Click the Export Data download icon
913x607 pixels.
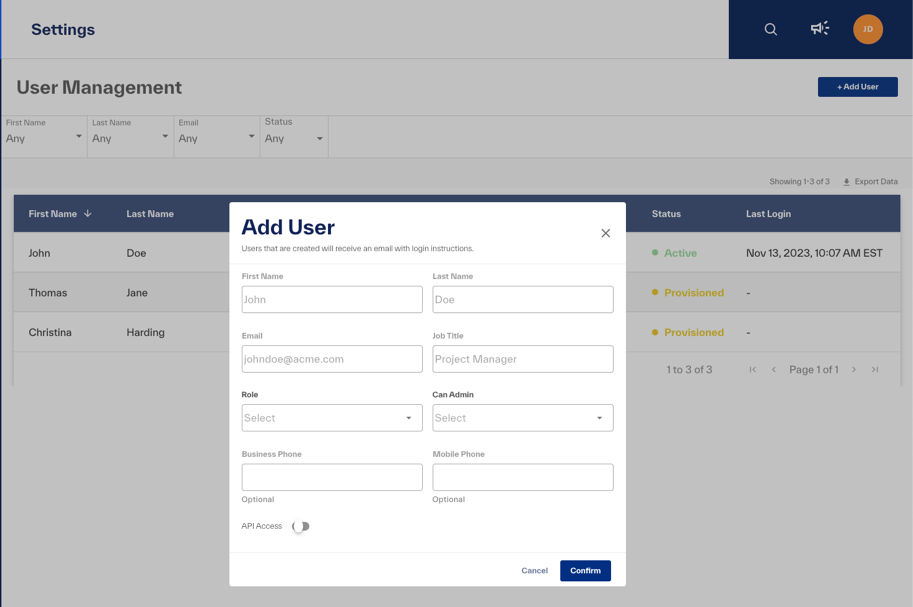[x=847, y=182]
